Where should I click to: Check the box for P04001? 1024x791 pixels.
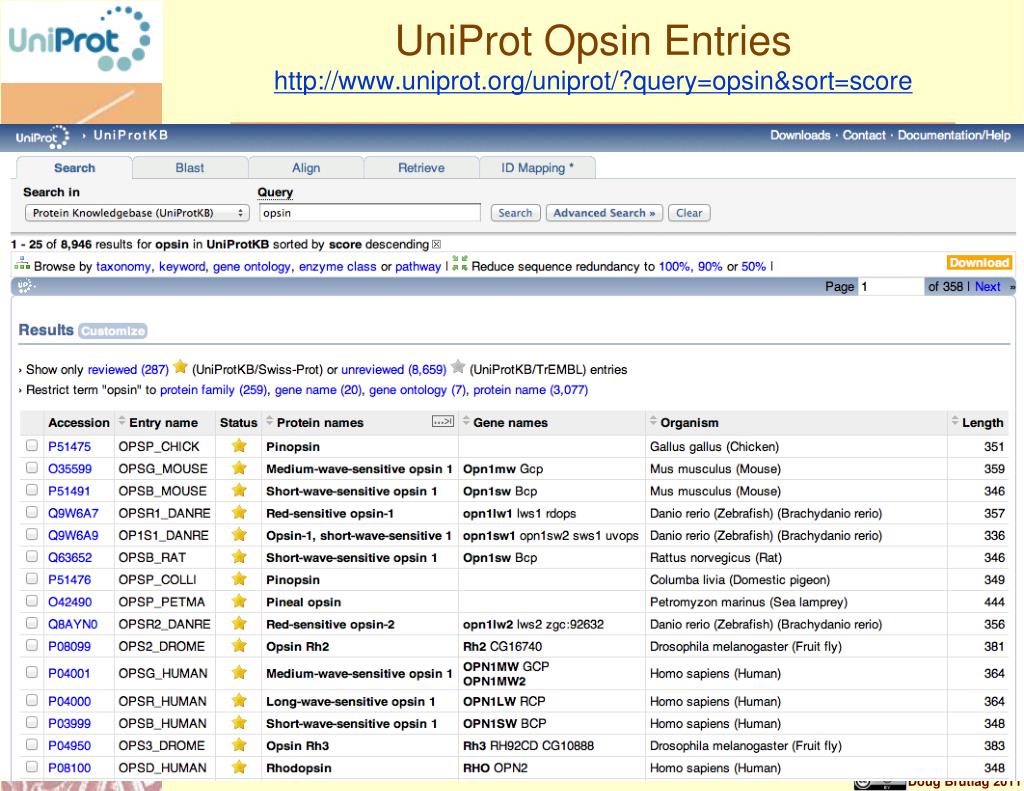pyautogui.click(x=31, y=672)
